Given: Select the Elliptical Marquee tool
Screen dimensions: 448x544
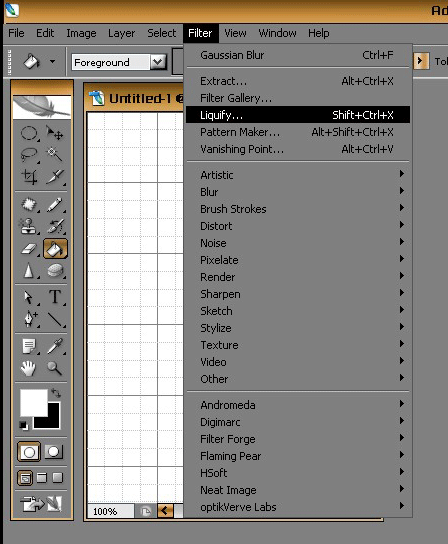Looking at the screenshot, I should point(29,133).
